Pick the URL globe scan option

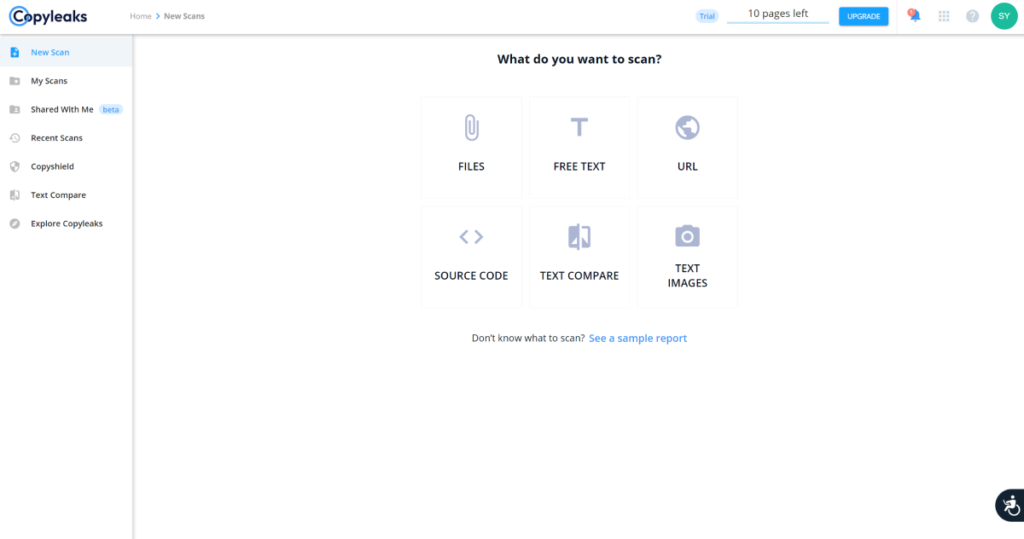(687, 148)
